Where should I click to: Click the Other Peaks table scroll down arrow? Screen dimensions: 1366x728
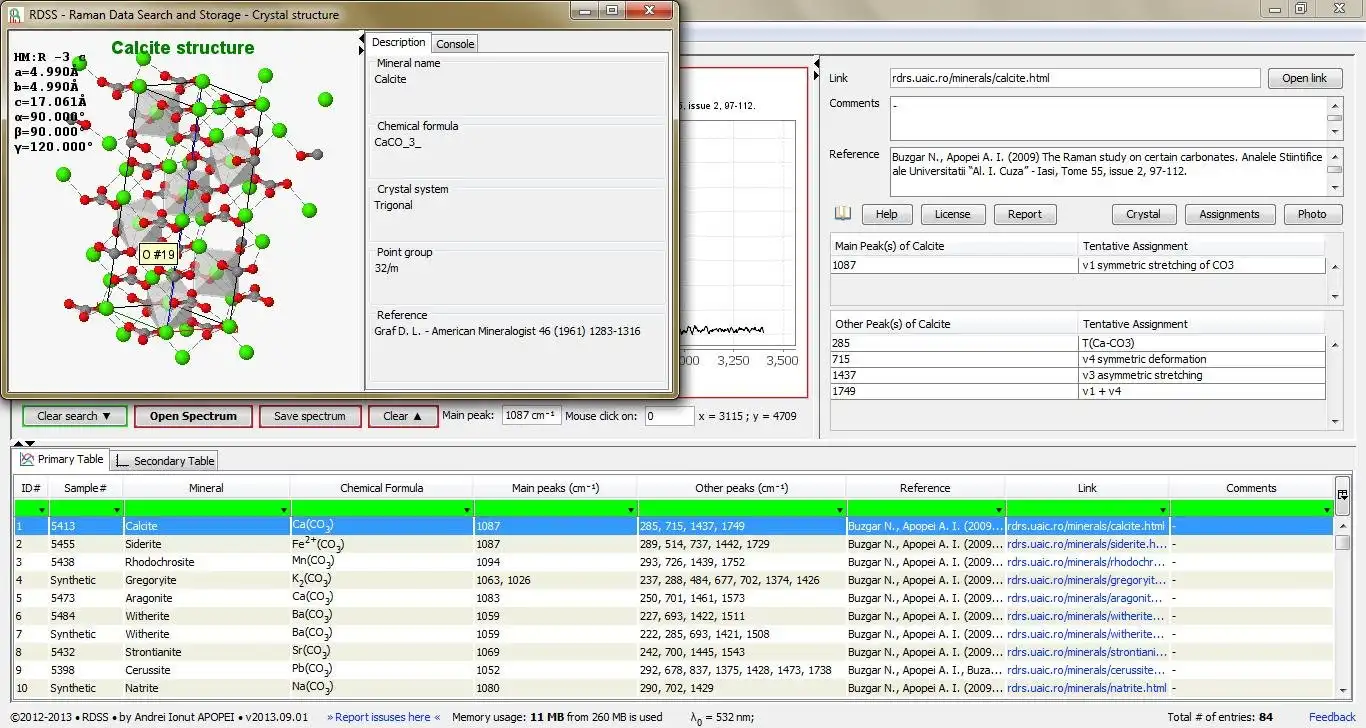pos(1334,421)
